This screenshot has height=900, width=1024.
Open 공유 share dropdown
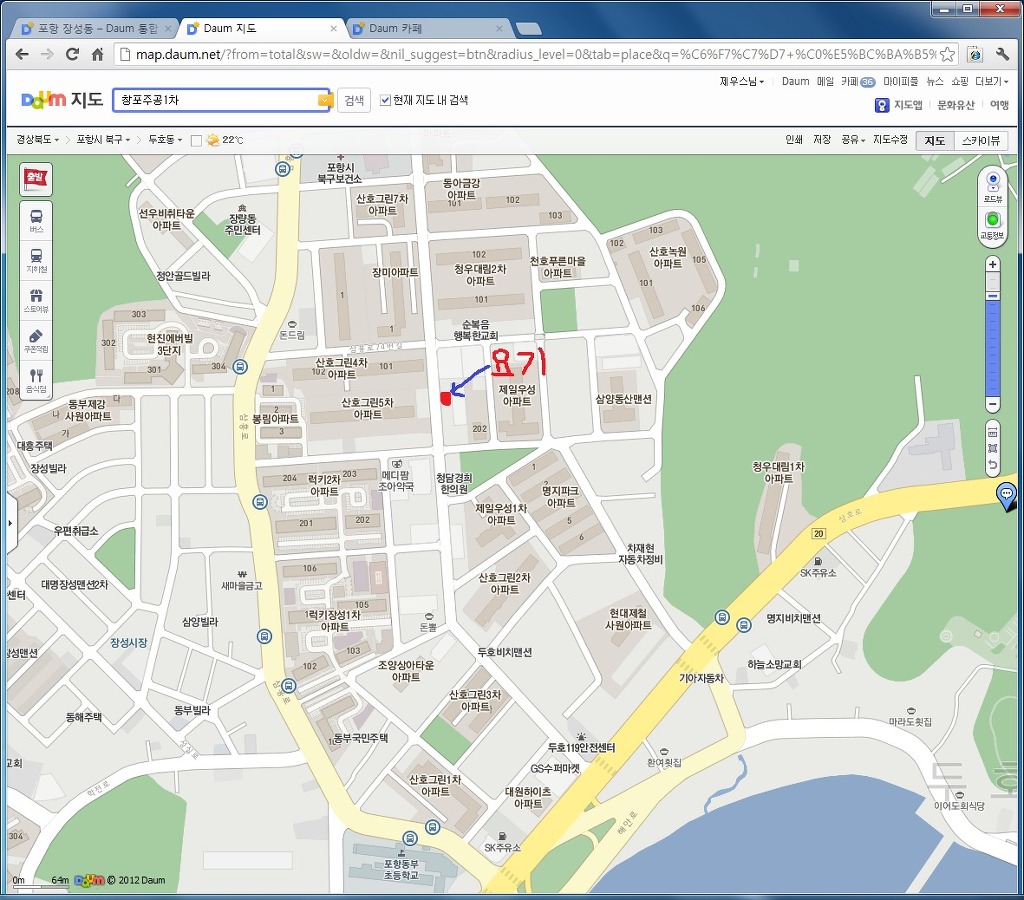pos(853,140)
